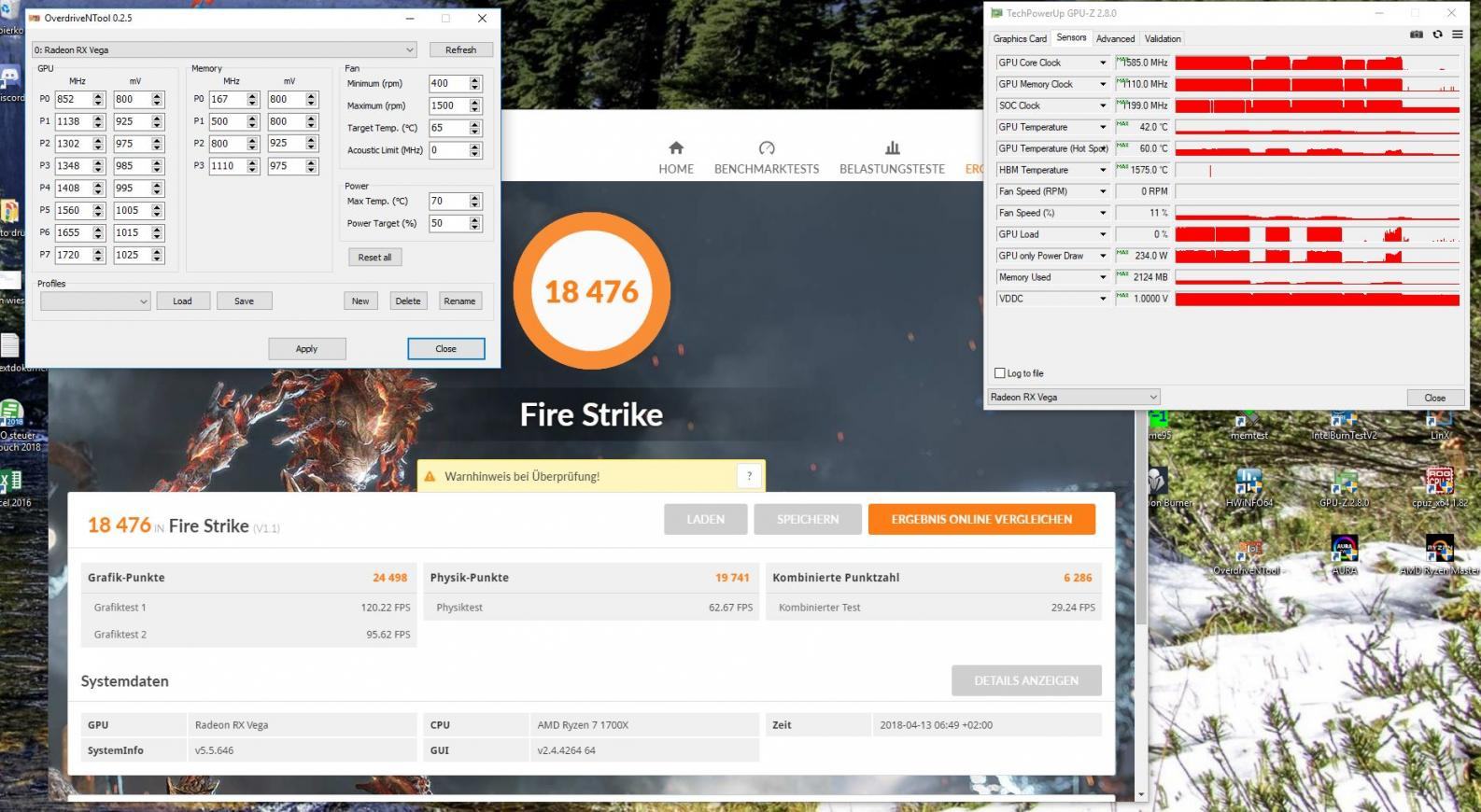Click the Rename profile button
This screenshot has height=812, width=1481.
[459, 301]
